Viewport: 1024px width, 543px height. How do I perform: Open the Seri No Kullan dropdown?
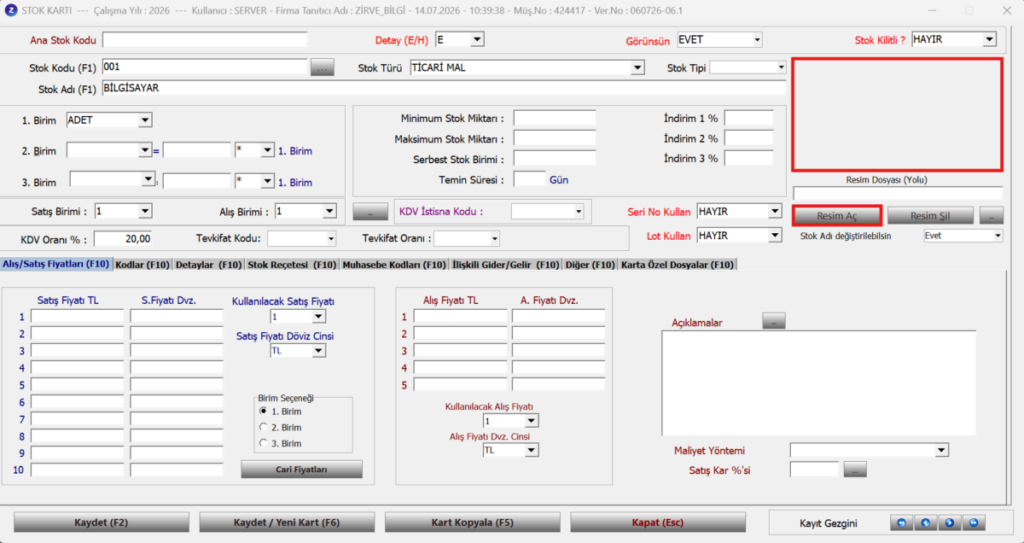click(x=775, y=212)
